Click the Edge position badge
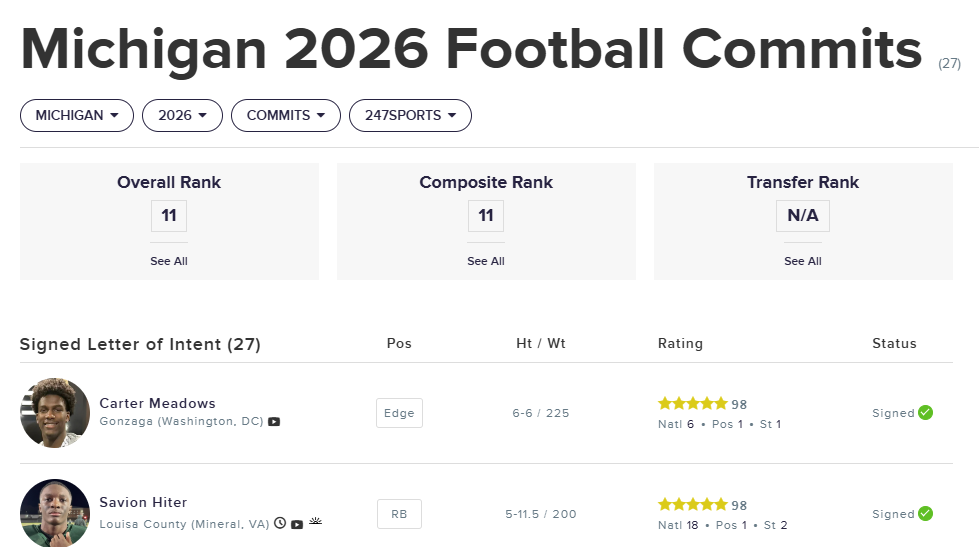Image resolution: width=979 pixels, height=547 pixels. point(399,413)
